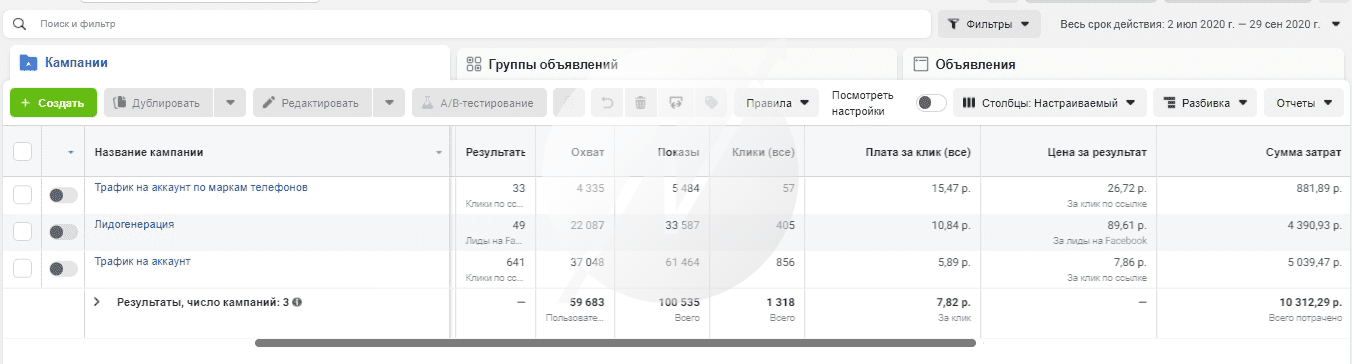This screenshot has height=364, width=1352.
Task: Check box for Трафик на аккаунт по маркам телефонов
Action: click(x=22, y=195)
